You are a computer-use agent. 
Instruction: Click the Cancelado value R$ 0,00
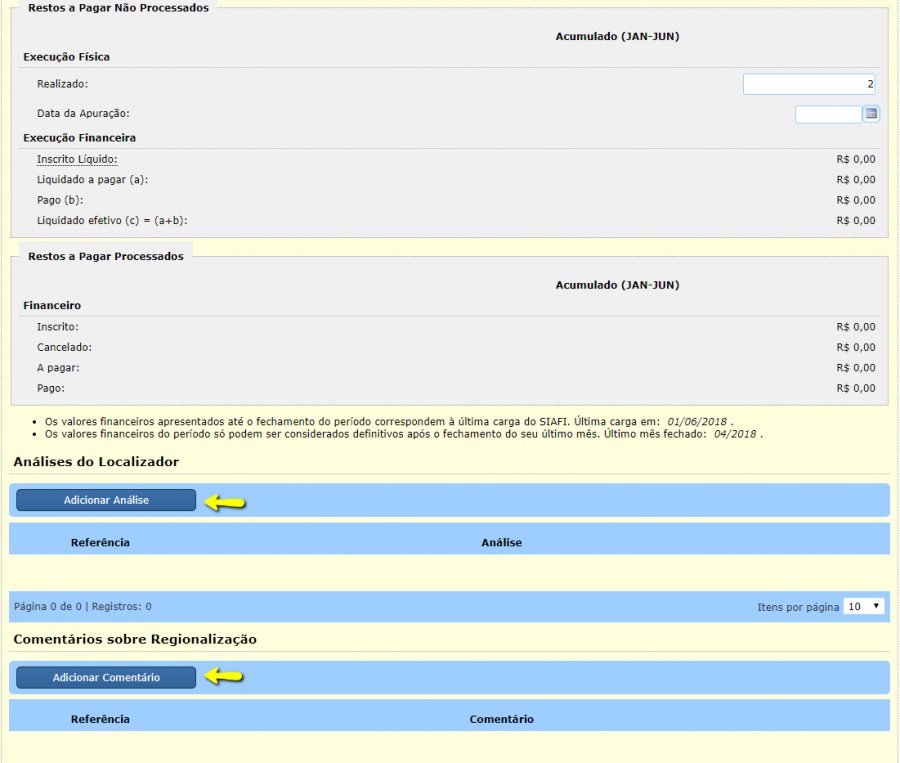[856, 347]
